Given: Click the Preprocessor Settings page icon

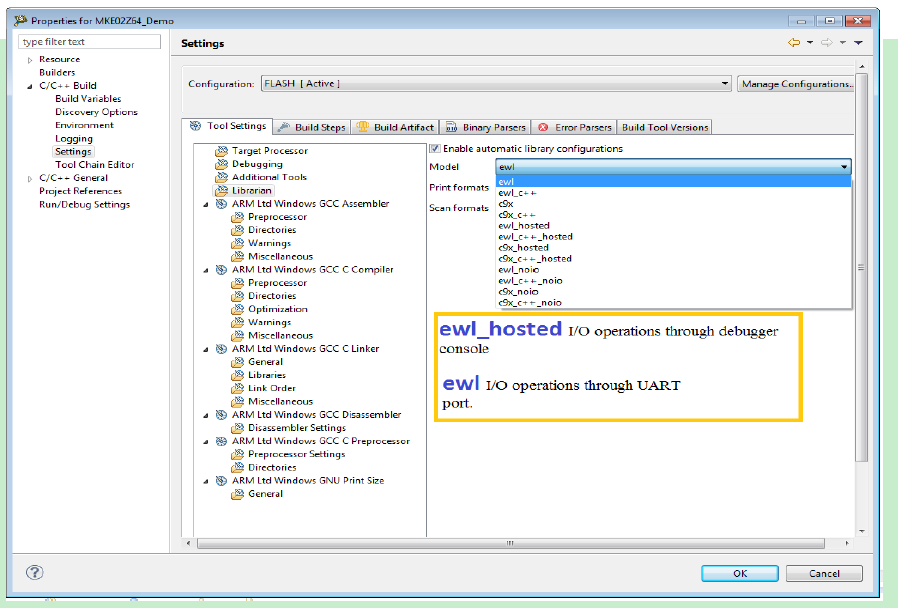Looking at the screenshot, I should click(237, 454).
